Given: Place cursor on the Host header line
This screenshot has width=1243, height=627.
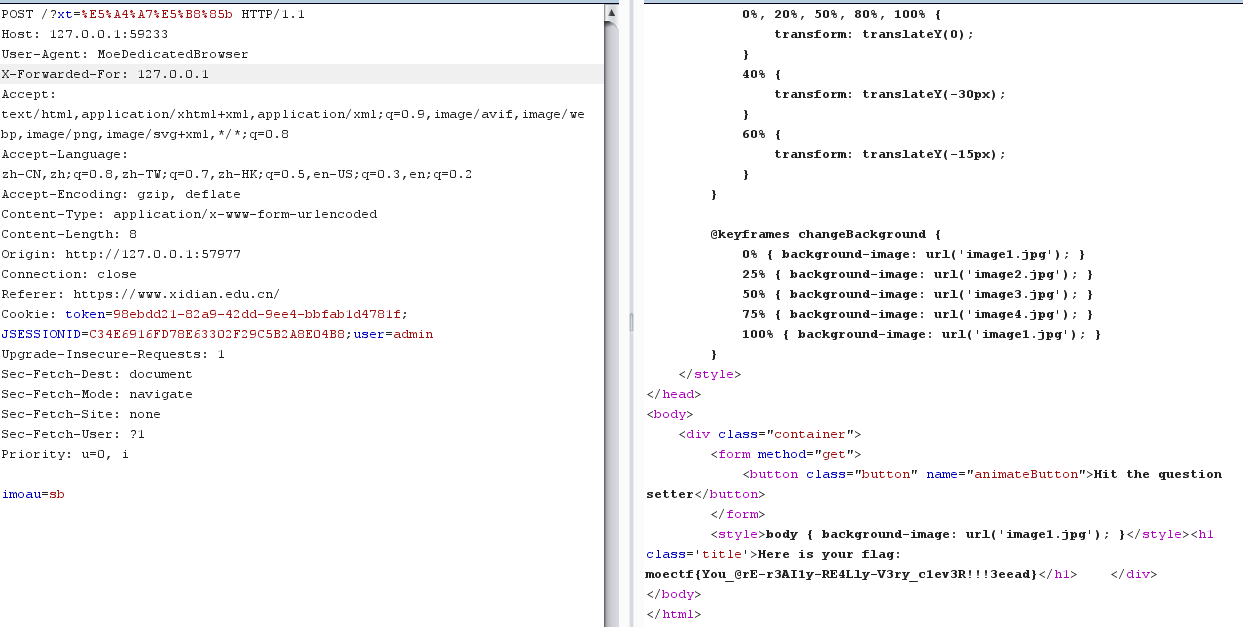Looking at the screenshot, I should [x=84, y=34].
